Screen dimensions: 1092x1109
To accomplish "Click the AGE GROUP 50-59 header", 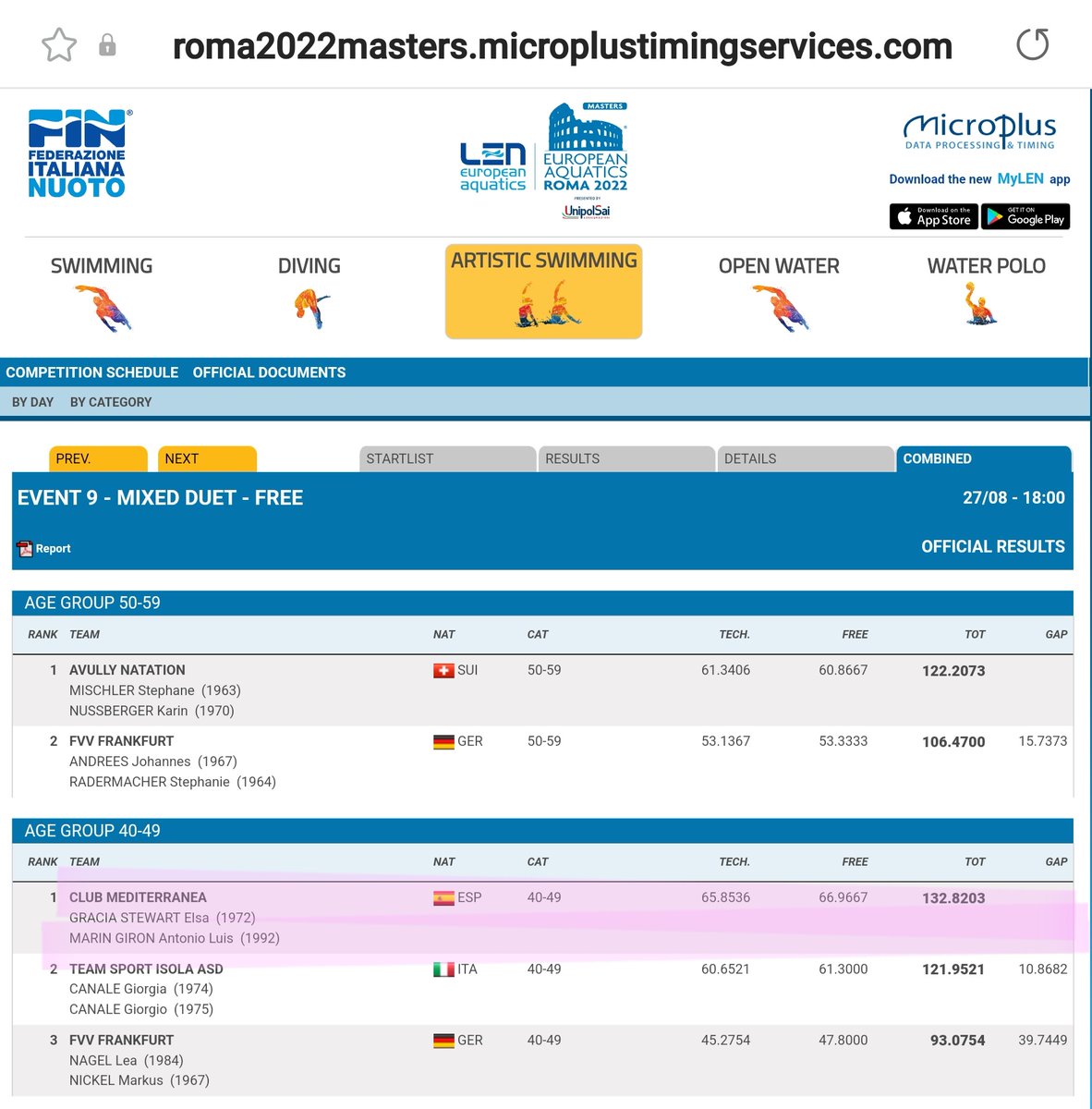I will pos(542,603).
